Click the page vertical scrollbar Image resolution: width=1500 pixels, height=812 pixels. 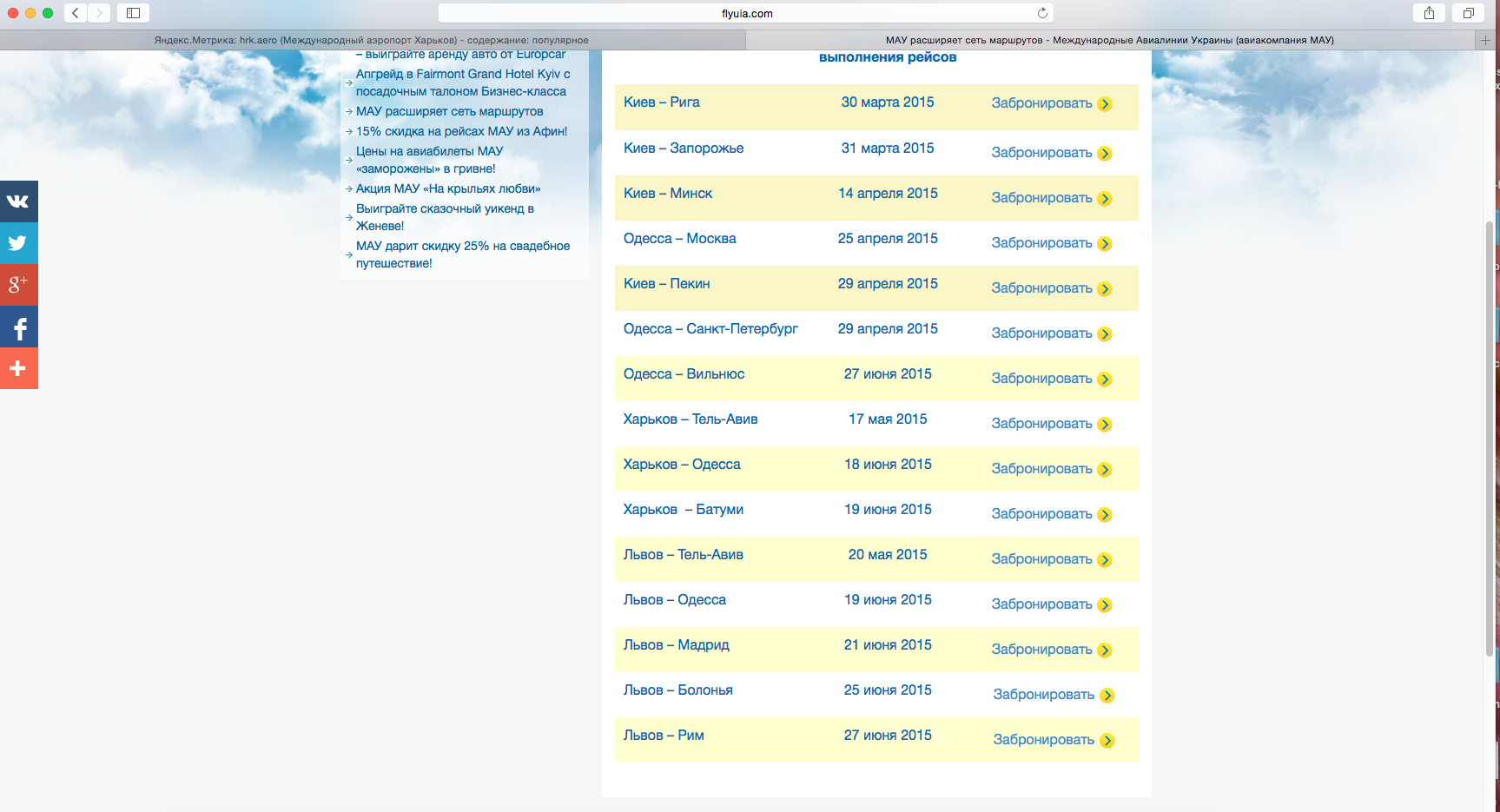click(x=1490, y=434)
